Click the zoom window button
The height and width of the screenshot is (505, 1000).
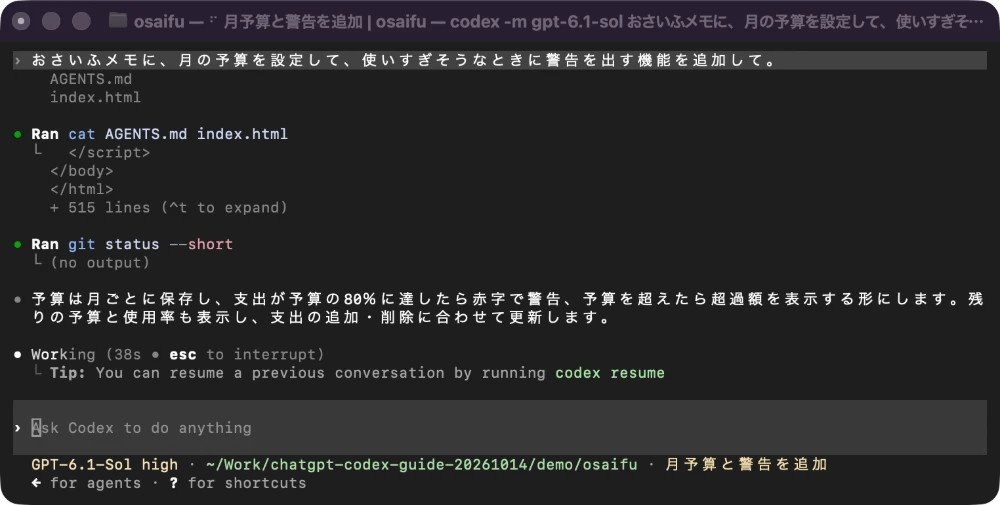click(81, 22)
